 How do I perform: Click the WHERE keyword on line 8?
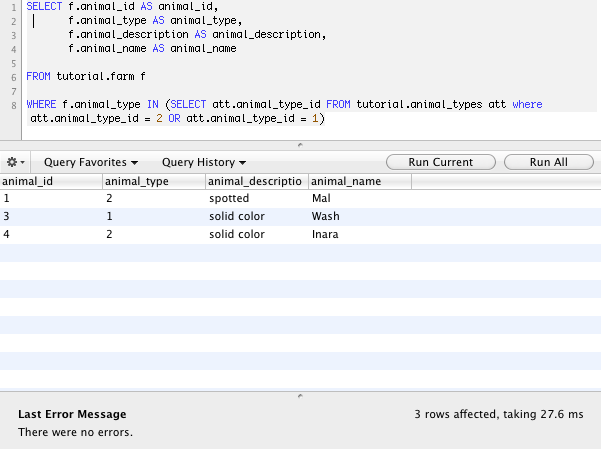pos(41,104)
